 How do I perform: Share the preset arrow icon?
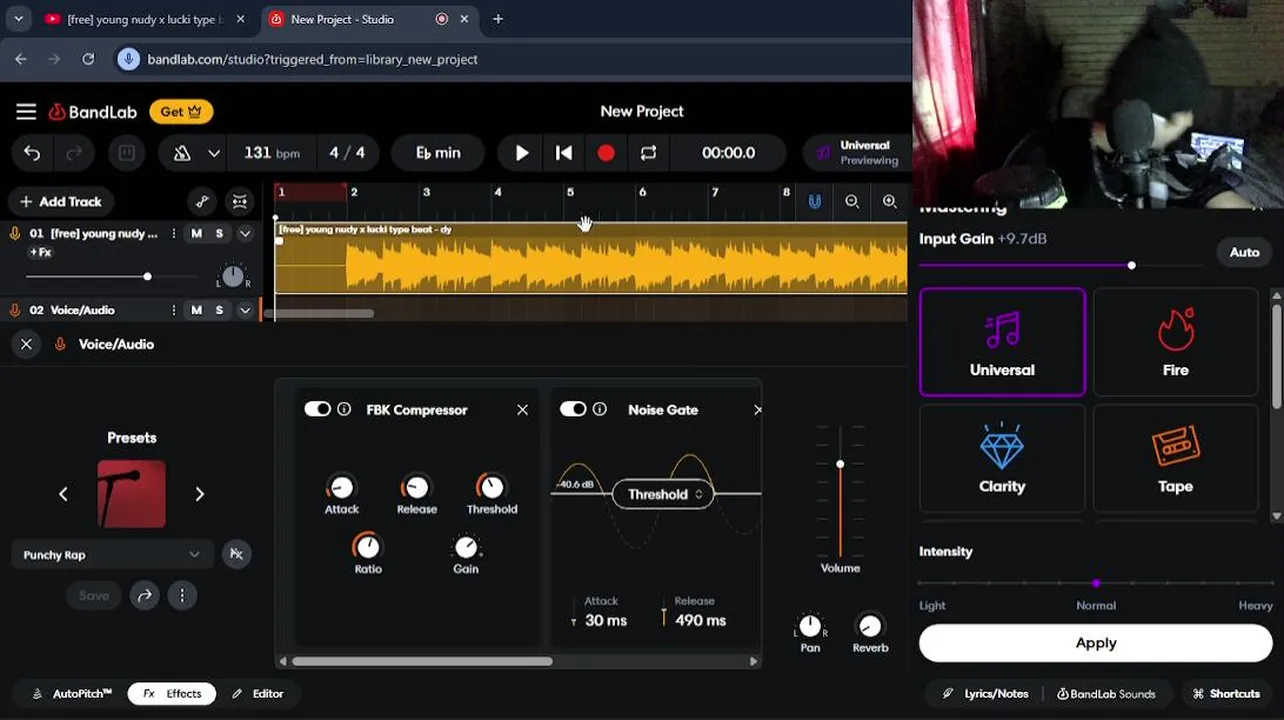[x=144, y=595]
